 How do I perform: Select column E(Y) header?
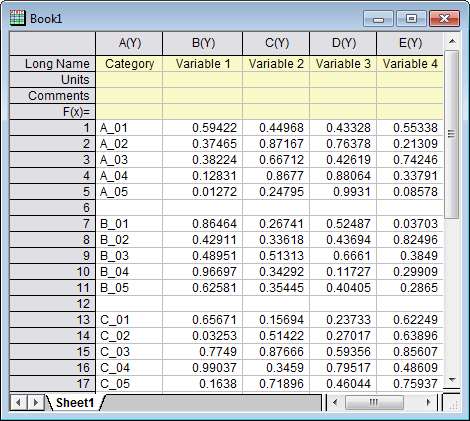[x=410, y=43]
